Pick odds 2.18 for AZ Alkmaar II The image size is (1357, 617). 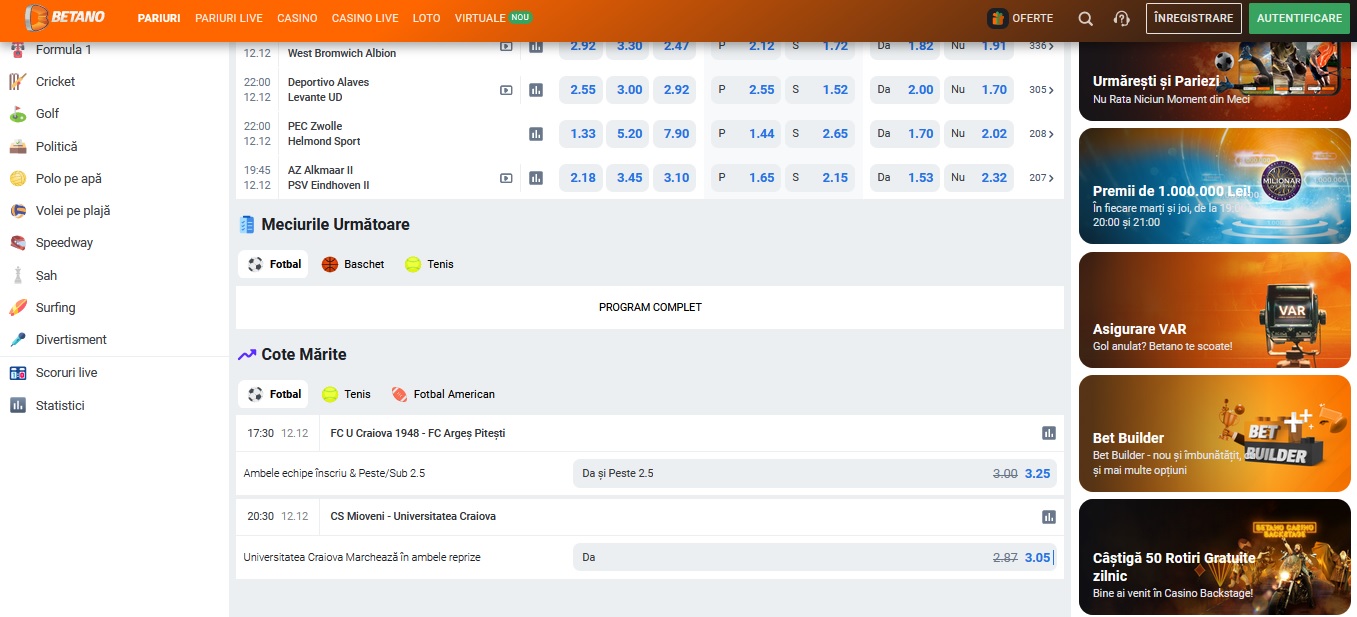pos(583,178)
